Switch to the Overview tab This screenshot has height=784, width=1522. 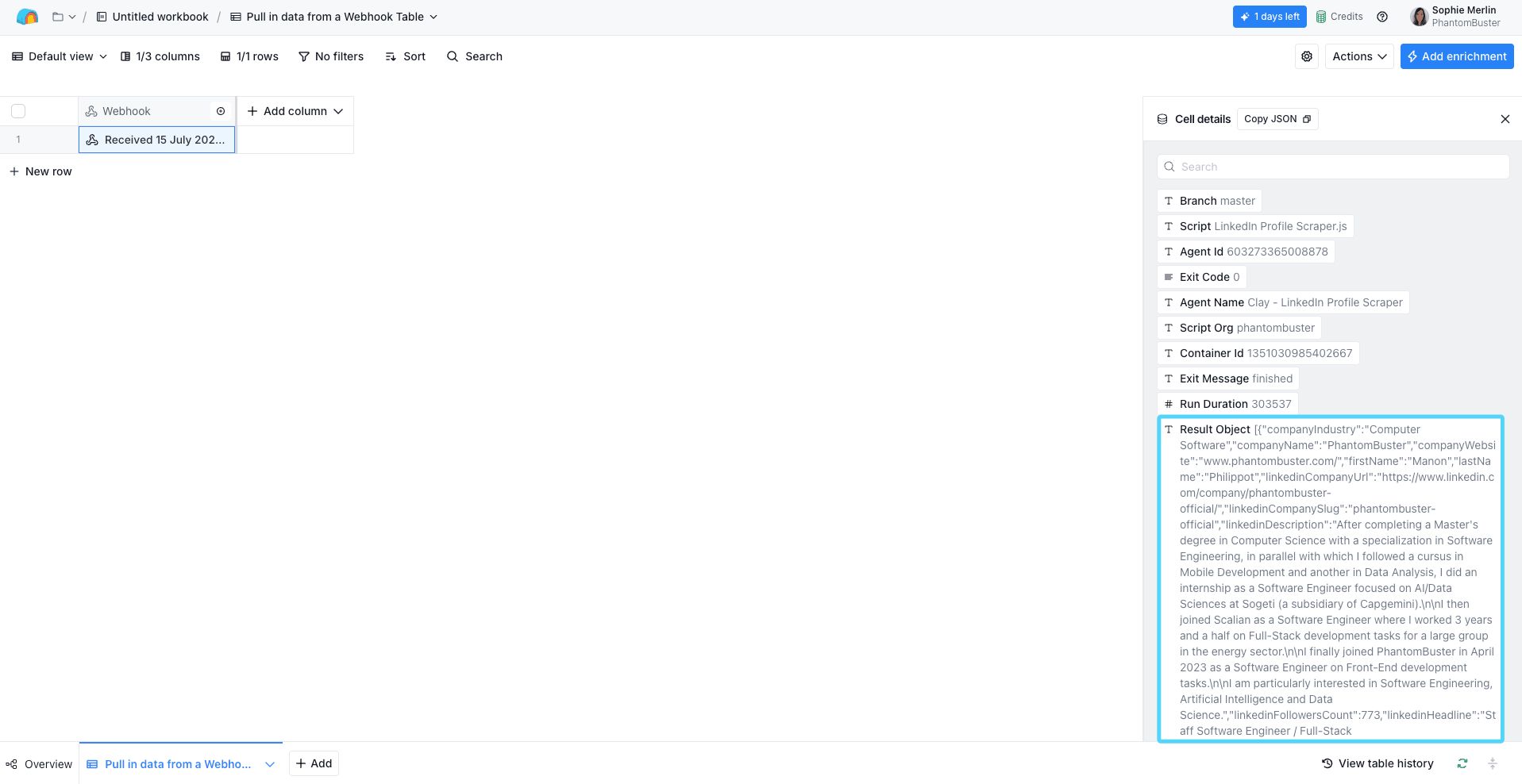click(39, 764)
